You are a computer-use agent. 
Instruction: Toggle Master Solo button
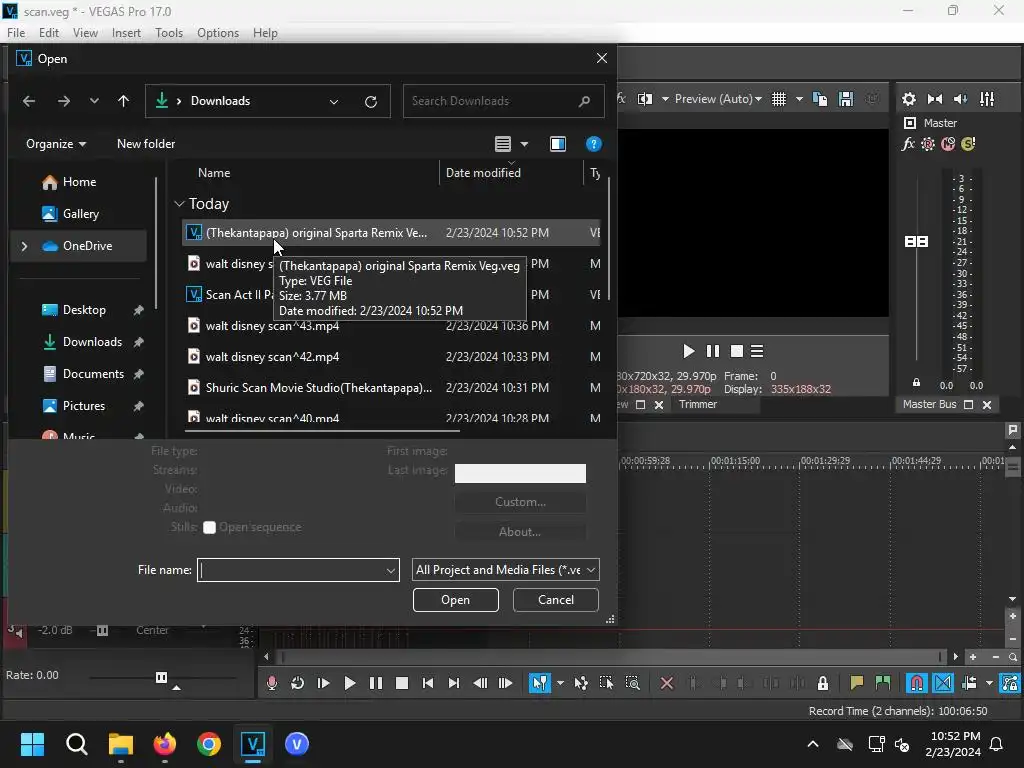(x=968, y=144)
